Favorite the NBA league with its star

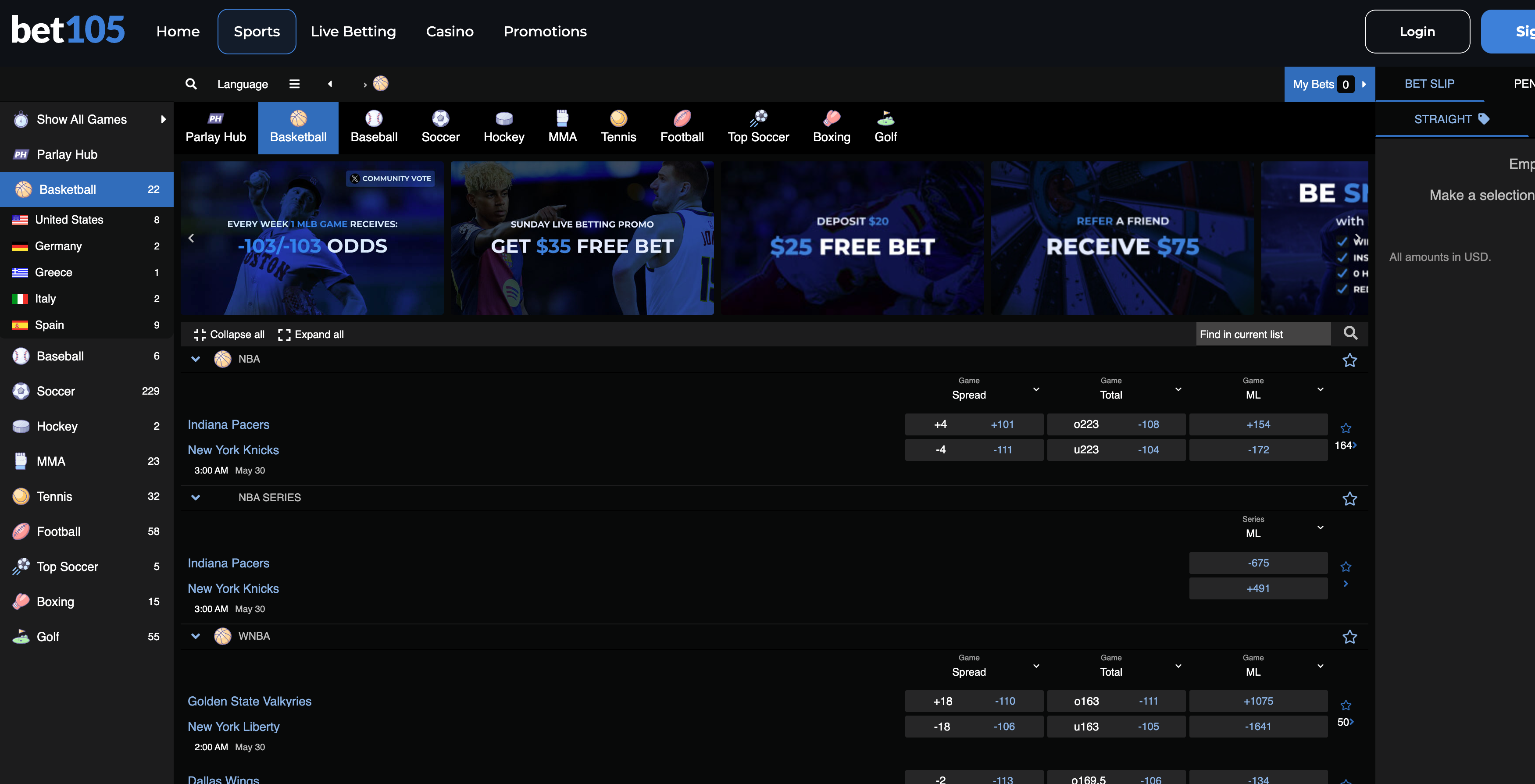(x=1349, y=360)
